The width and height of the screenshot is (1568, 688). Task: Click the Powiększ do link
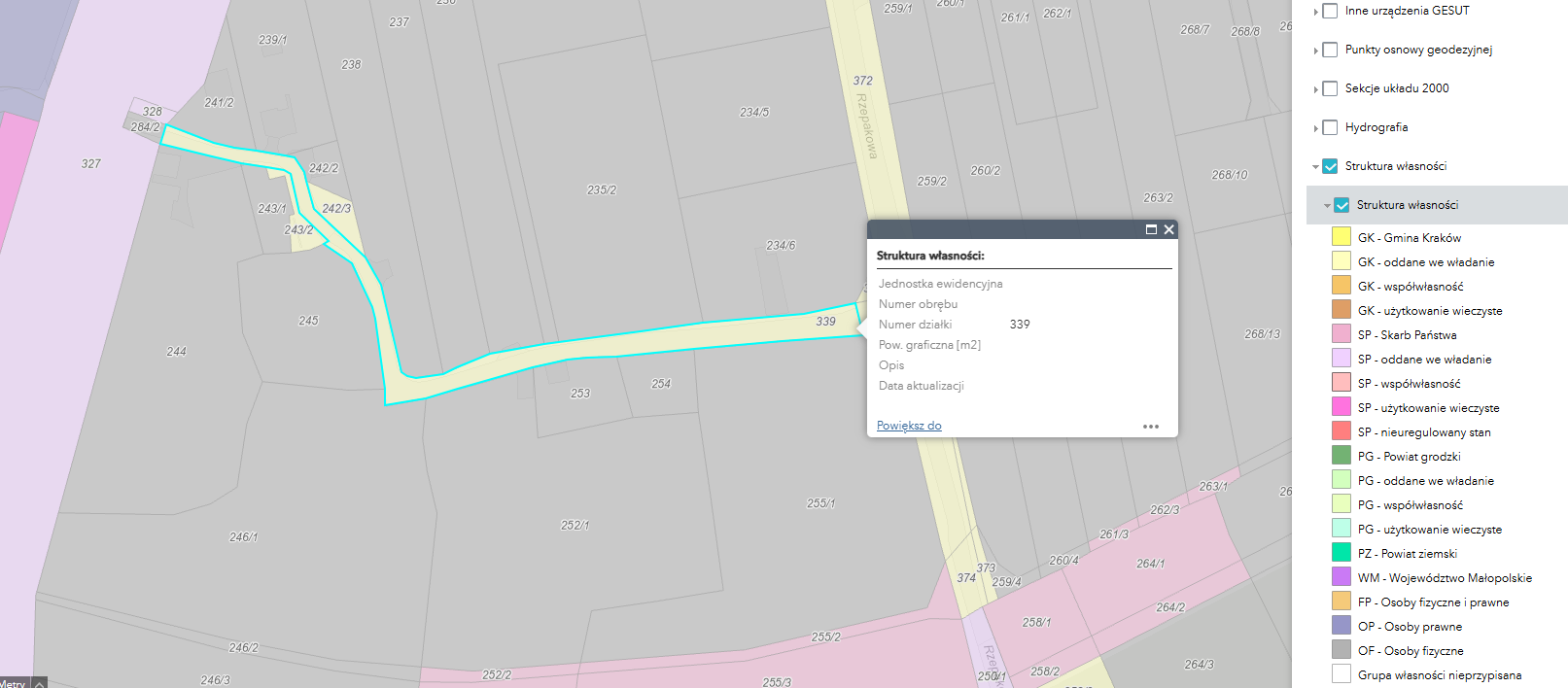tap(908, 426)
